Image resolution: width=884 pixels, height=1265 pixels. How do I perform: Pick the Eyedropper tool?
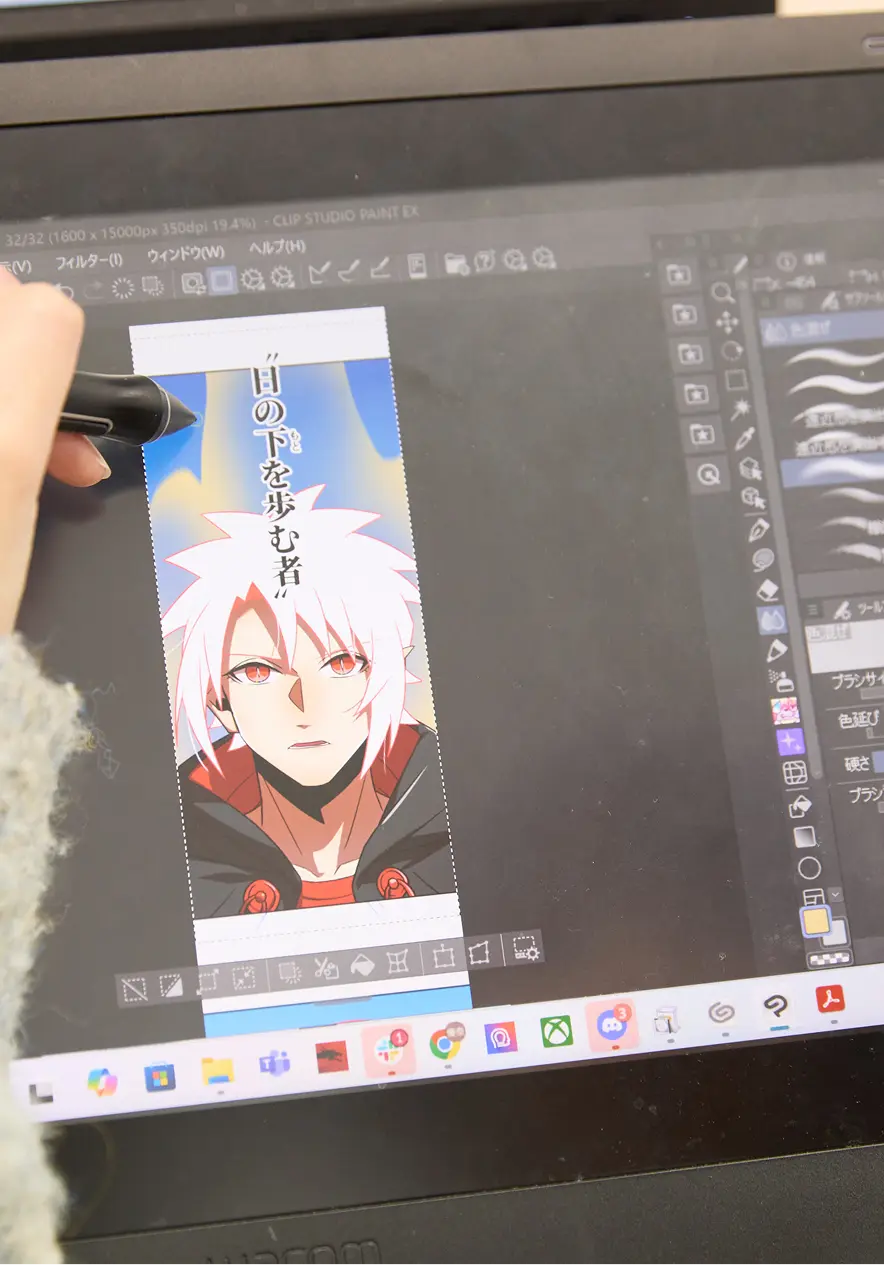745,438
